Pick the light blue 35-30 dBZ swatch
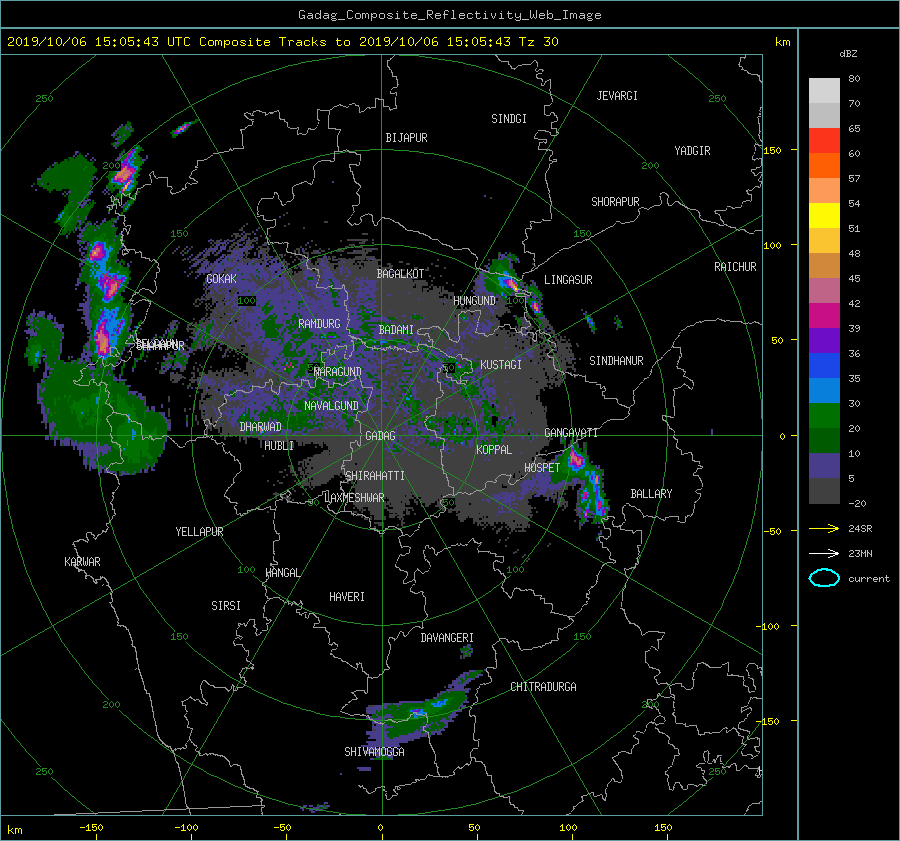Screen dimensions: 900x841 click(824, 390)
